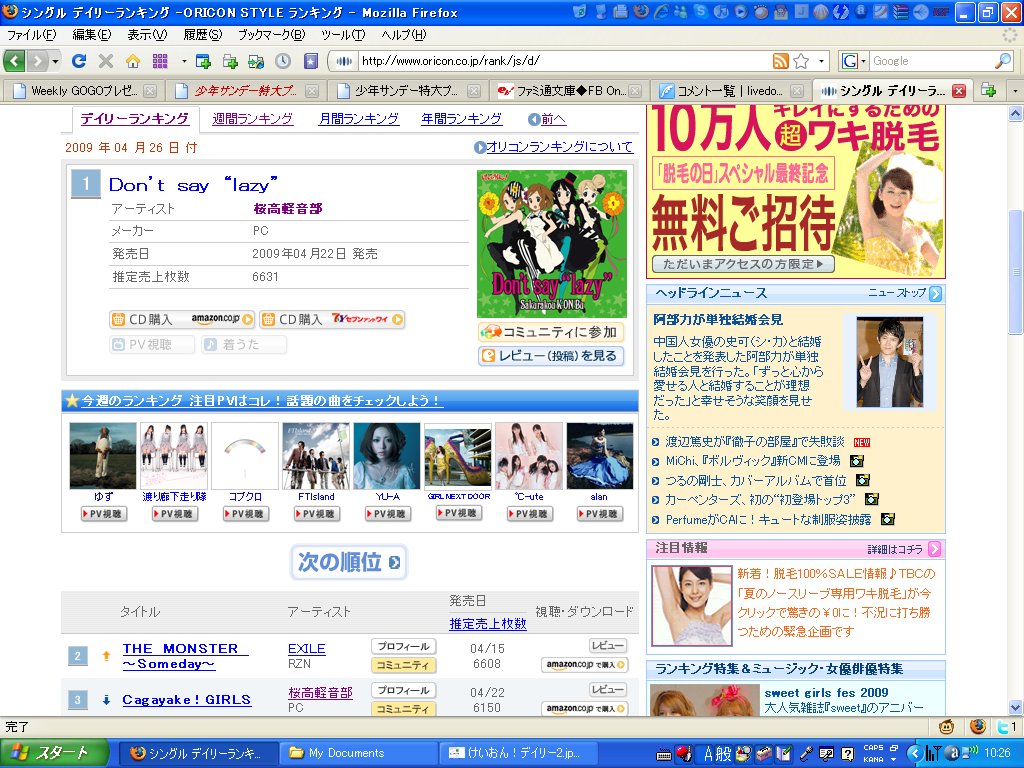Open THE MONSTER ~Someday~ title link
Image resolution: width=1024 pixels, height=768 pixels.
[185, 656]
